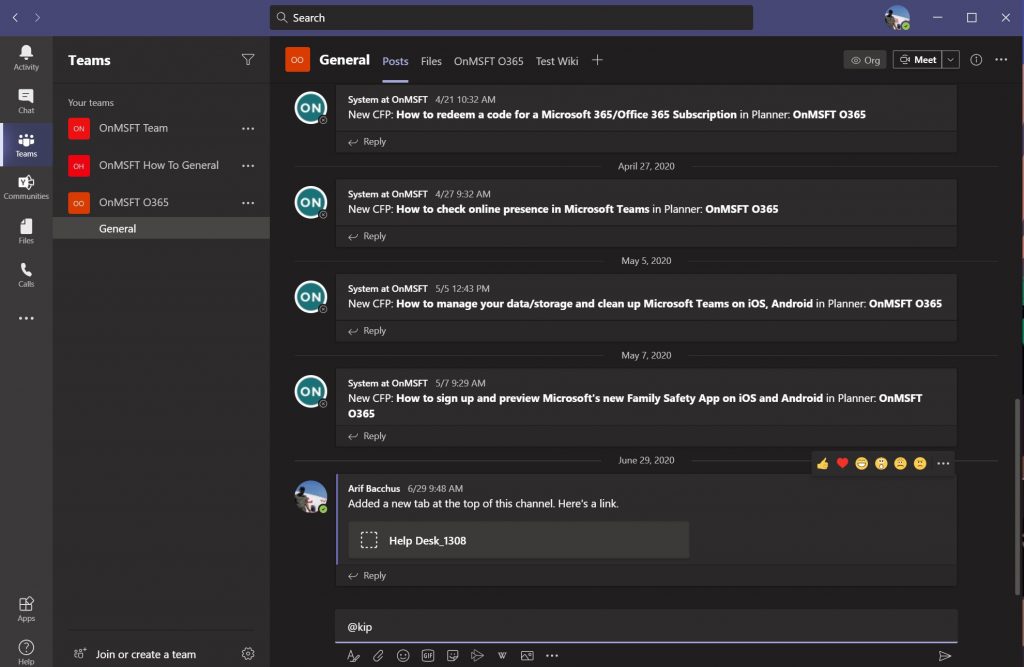Open the sticker picker icon
The height and width of the screenshot is (667, 1024).
click(453, 655)
